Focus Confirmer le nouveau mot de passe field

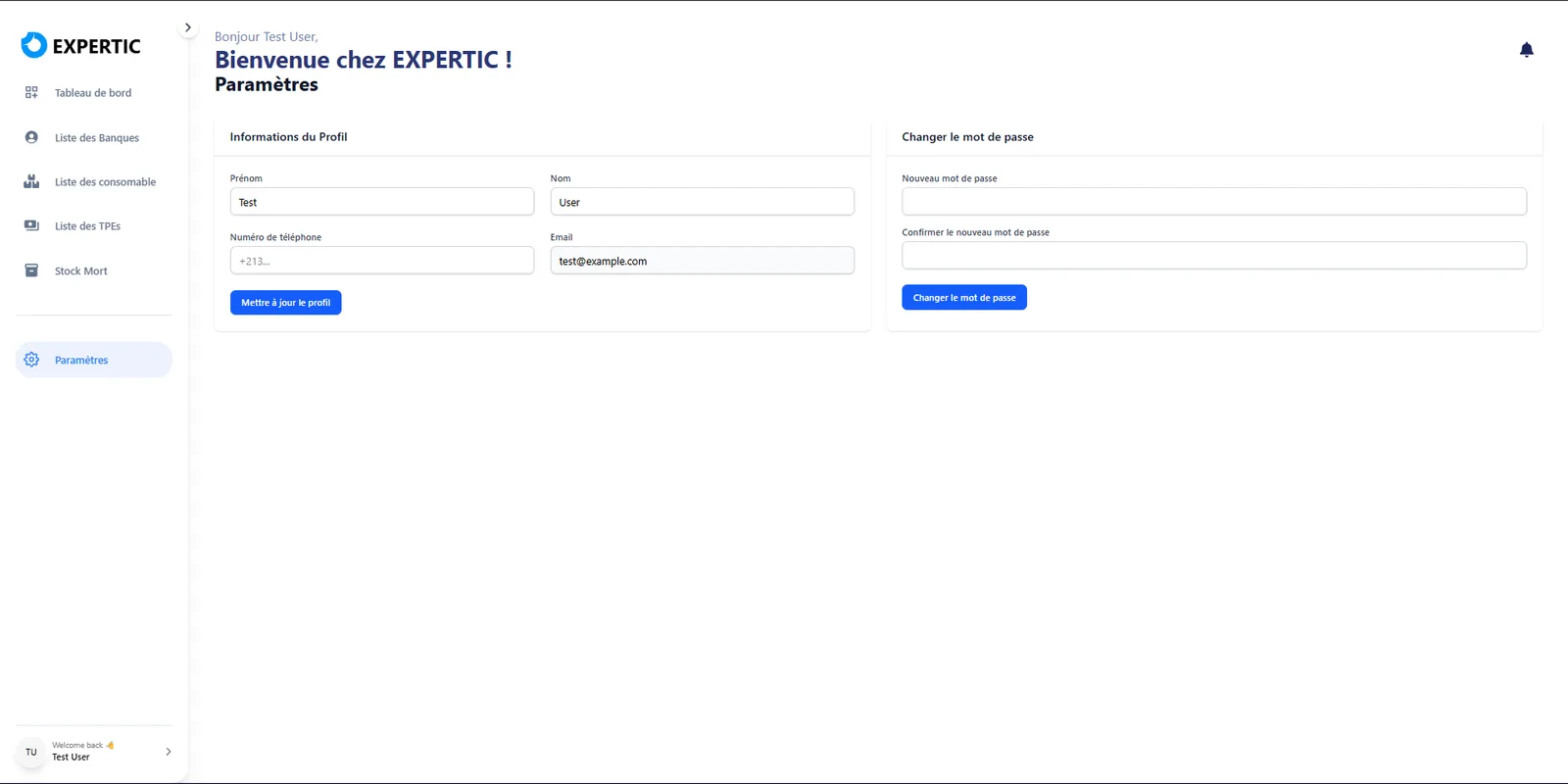click(1214, 256)
